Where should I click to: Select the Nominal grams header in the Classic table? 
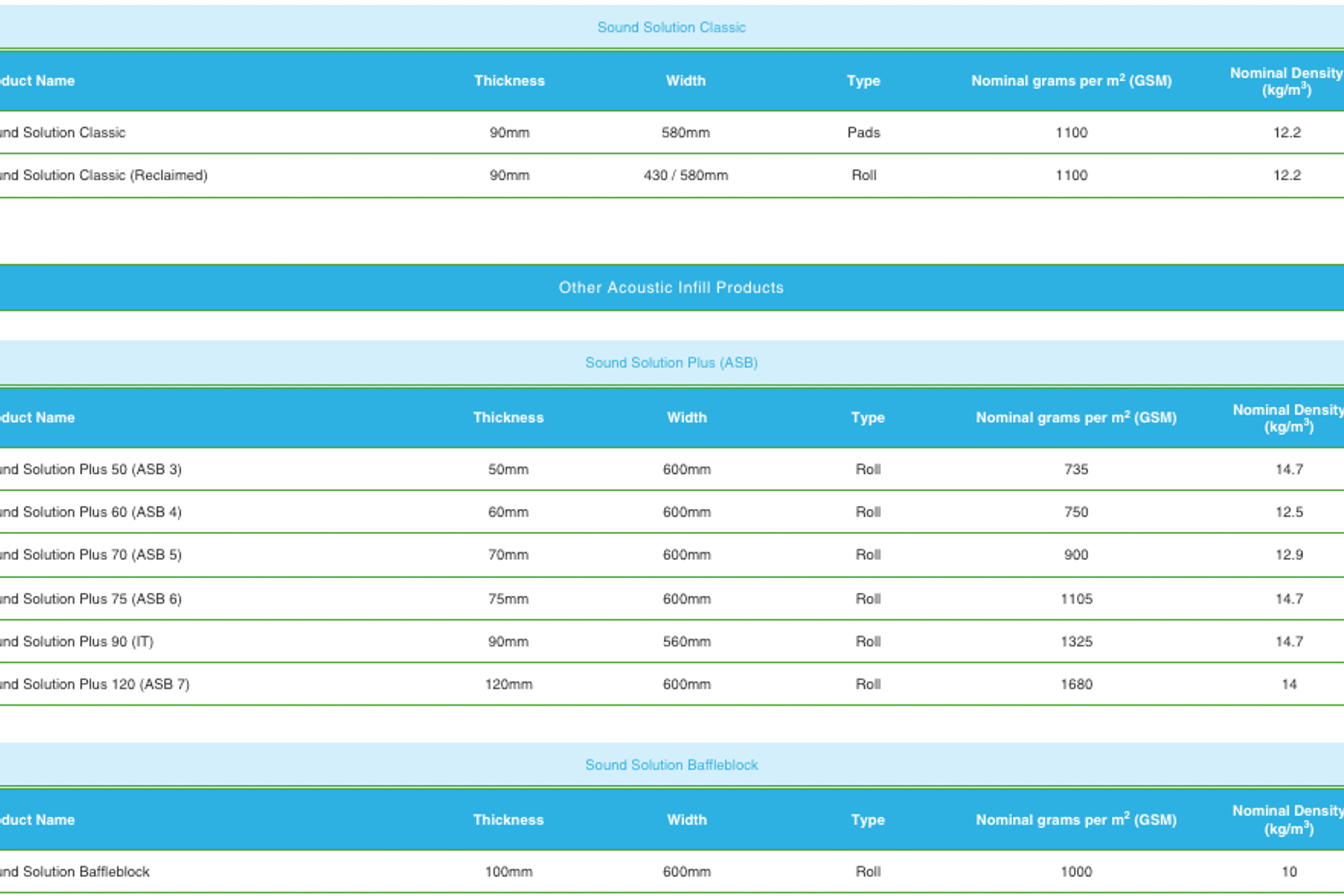[x=1072, y=80]
